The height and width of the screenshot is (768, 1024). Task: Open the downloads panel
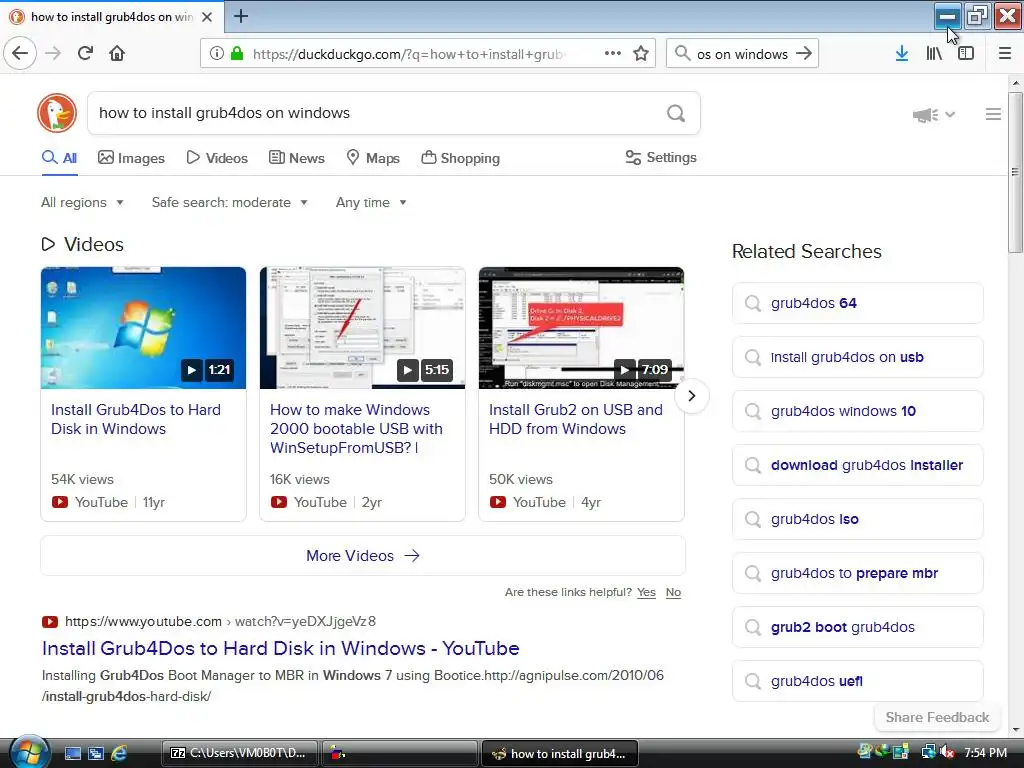click(901, 53)
